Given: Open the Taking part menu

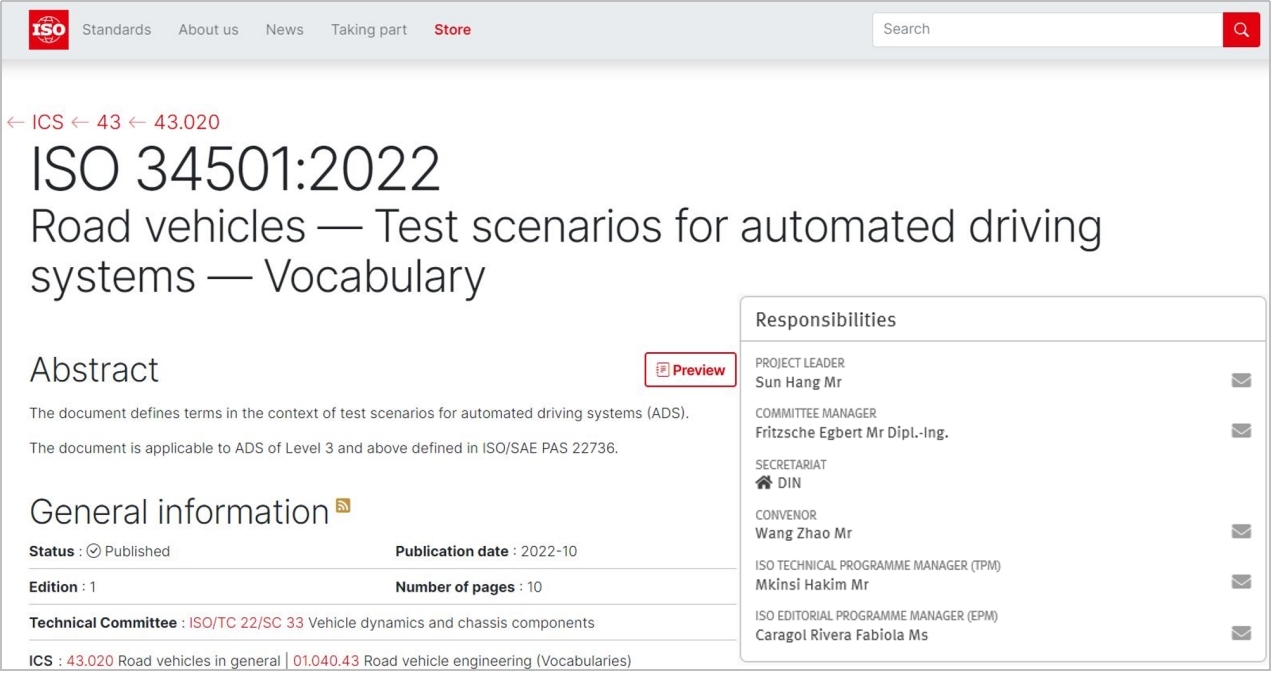Looking at the screenshot, I should [x=369, y=30].
